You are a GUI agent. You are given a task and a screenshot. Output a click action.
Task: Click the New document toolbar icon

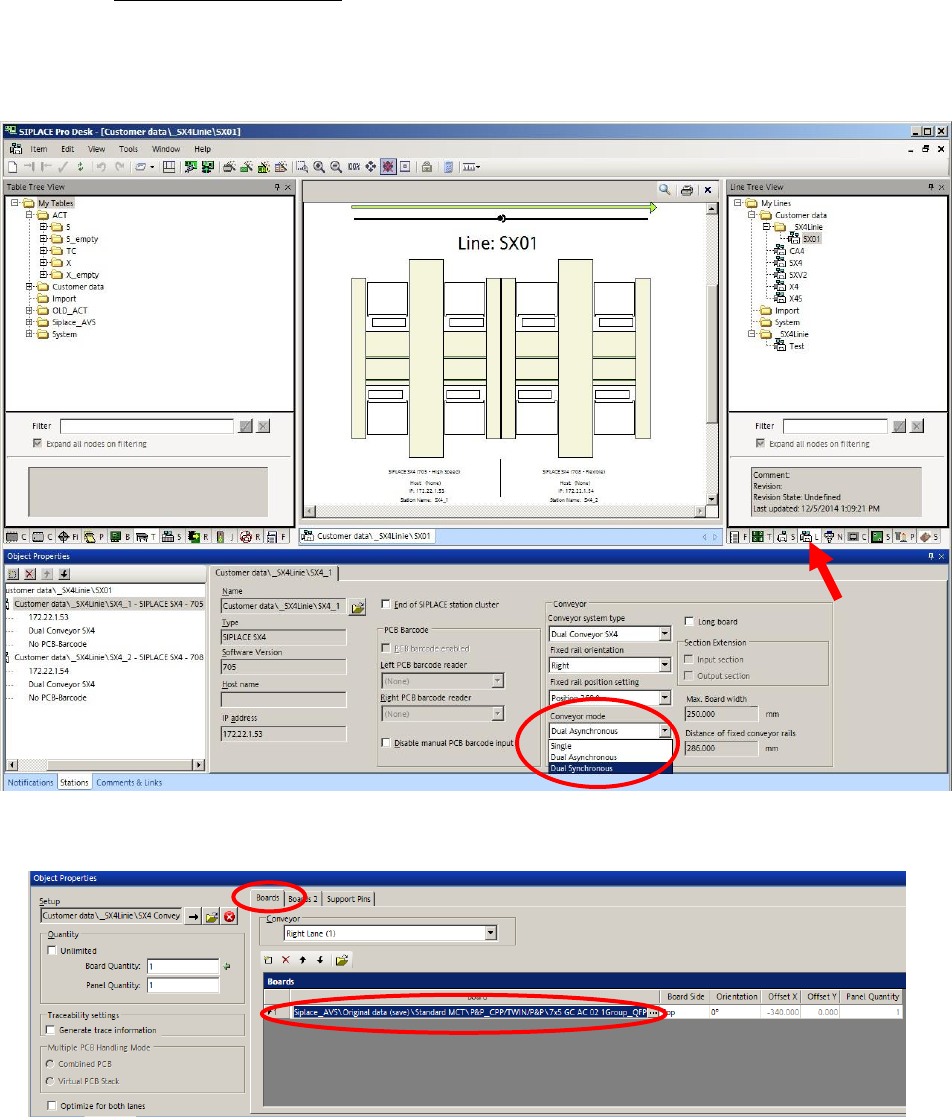click(x=13, y=167)
